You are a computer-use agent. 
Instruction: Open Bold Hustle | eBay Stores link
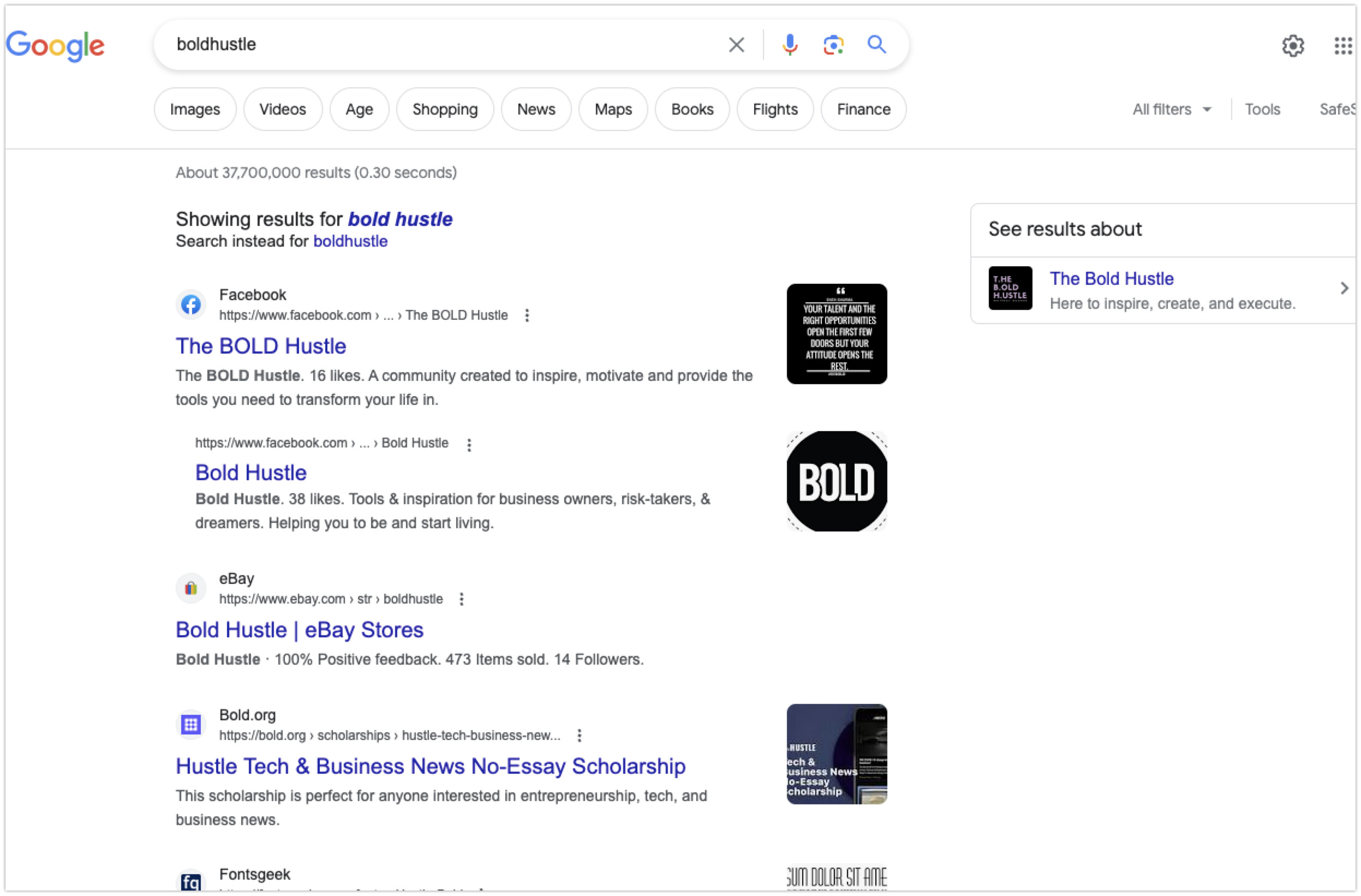[299, 630]
